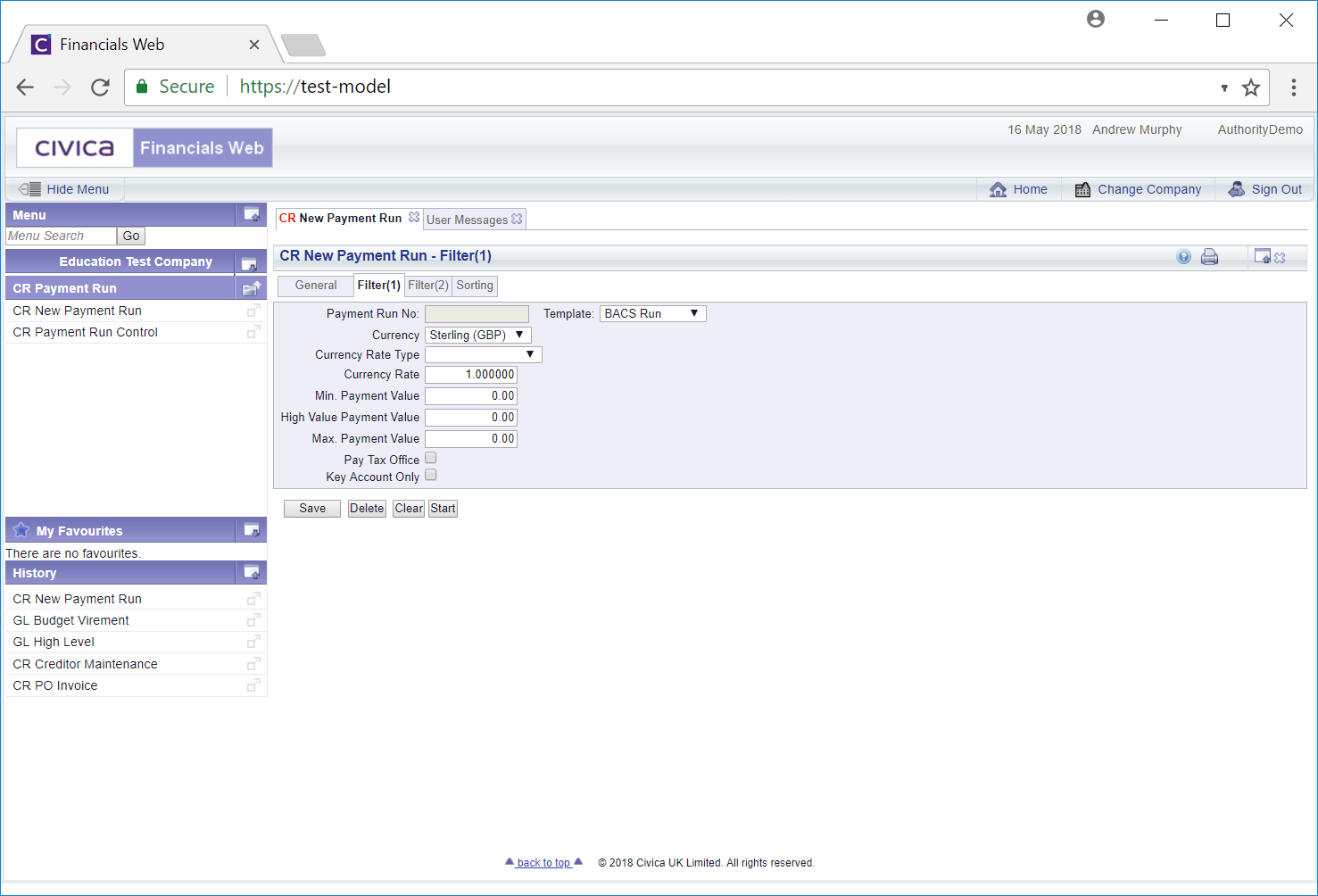Open GL Budget Virement in new window icon

[253, 620]
